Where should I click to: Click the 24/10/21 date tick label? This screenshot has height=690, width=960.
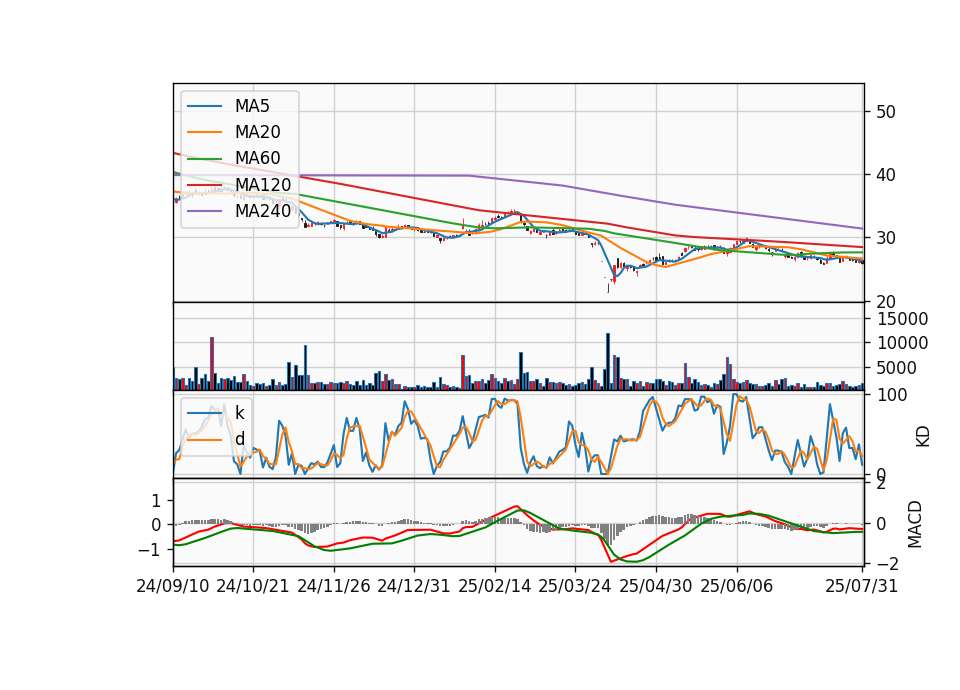[x=252, y=586]
